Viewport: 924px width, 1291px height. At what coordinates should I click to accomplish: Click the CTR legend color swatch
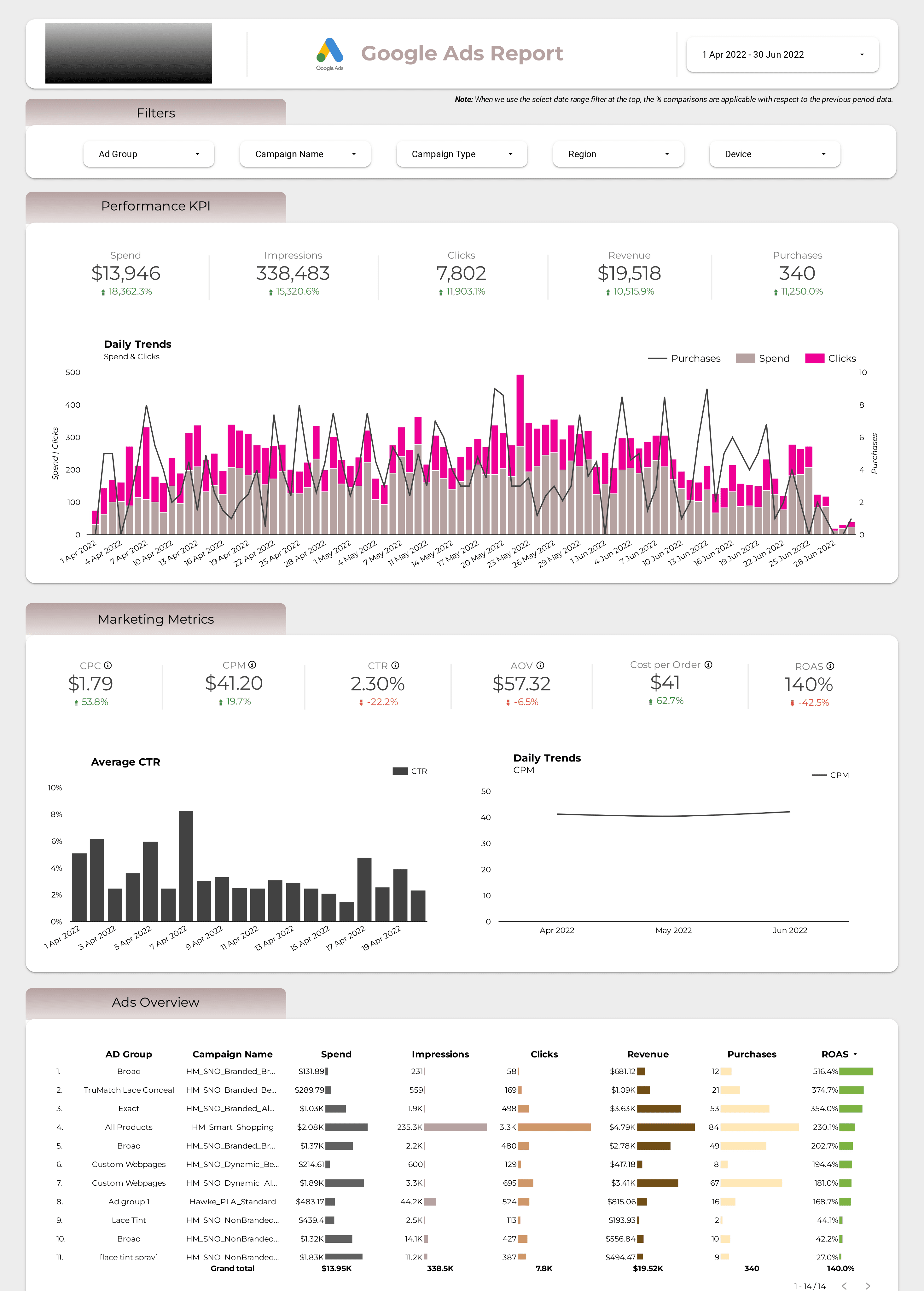coord(400,771)
